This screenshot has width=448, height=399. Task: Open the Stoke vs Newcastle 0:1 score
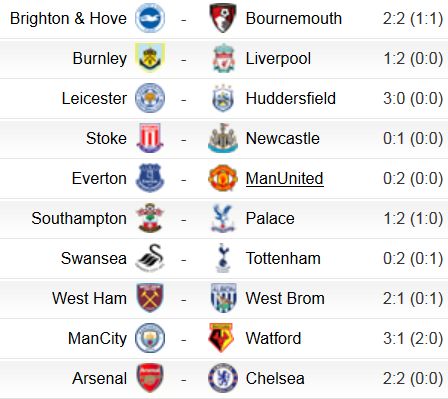click(x=413, y=138)
